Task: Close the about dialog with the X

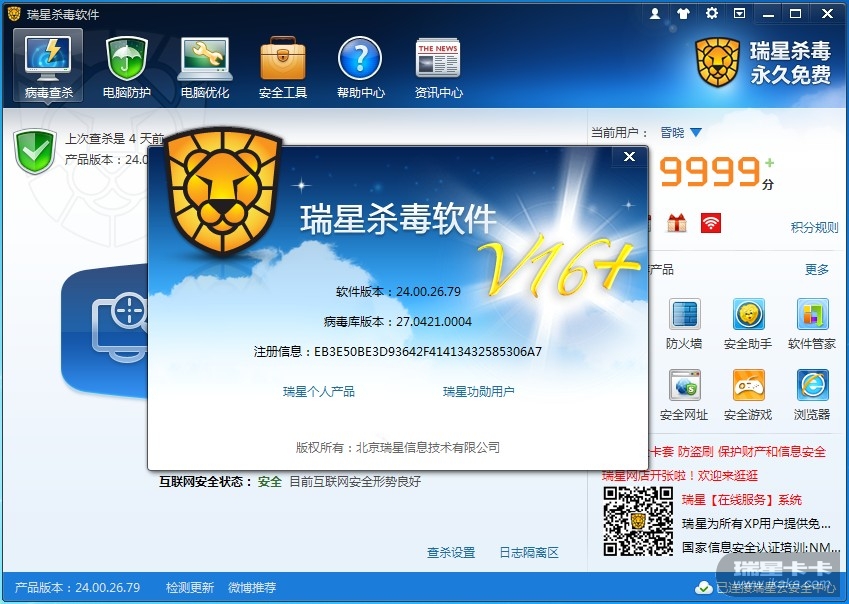Action: pyautogui.click(x=629, y=156)
